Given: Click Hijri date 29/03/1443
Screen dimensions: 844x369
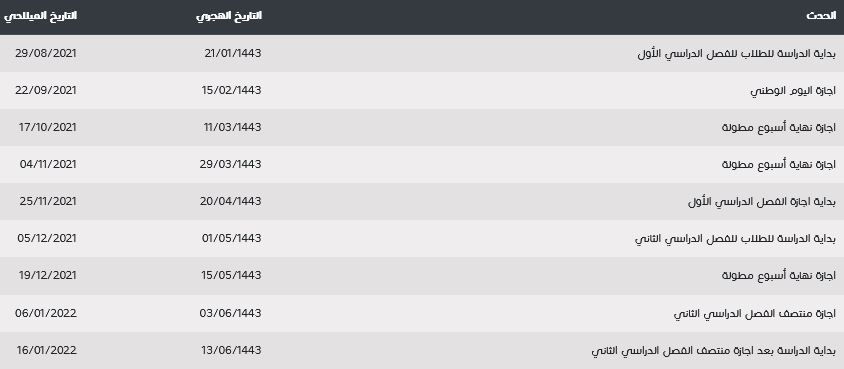Looking at the screenshot, I should [x=230, y=164].
